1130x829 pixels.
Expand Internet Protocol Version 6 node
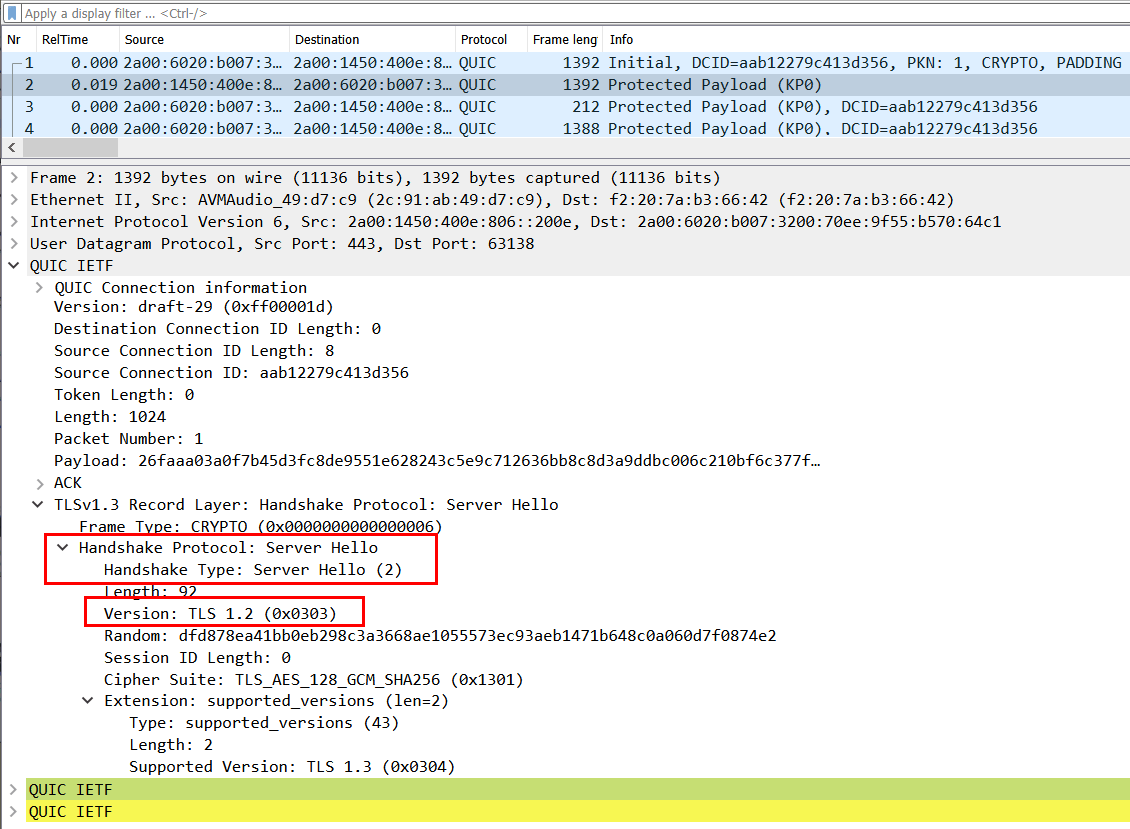(x=14, y=221)
